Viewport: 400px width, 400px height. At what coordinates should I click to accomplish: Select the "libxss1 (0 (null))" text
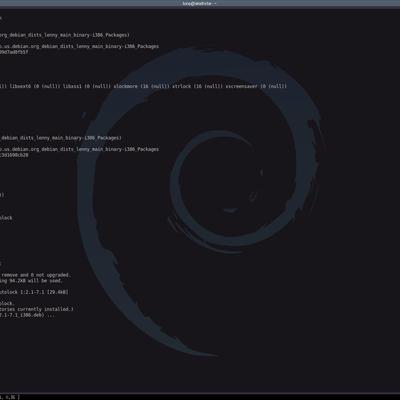[x=87, y=86]
